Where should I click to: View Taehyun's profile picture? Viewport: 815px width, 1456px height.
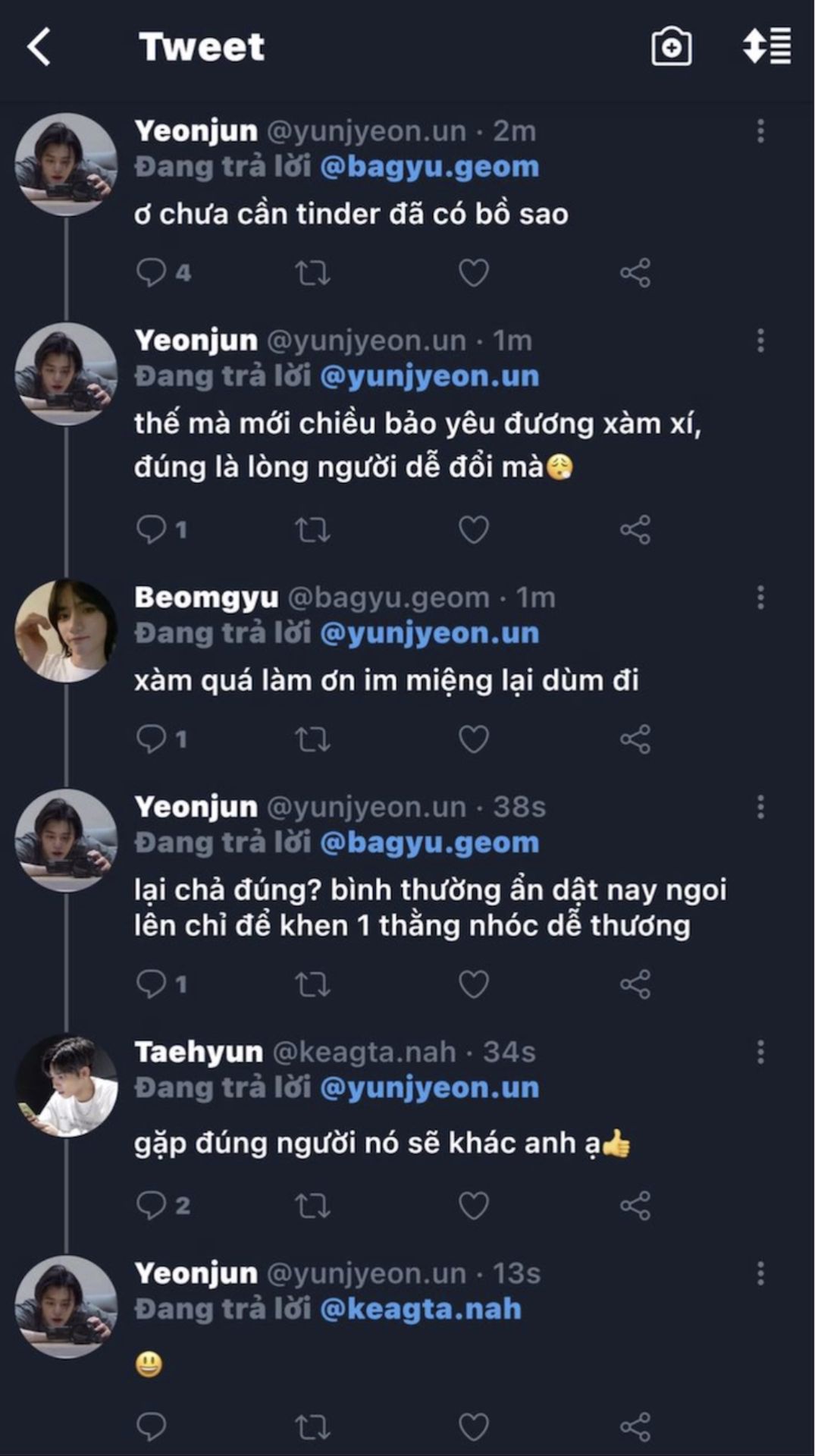pyautogui.click(x=67, y=1085)
